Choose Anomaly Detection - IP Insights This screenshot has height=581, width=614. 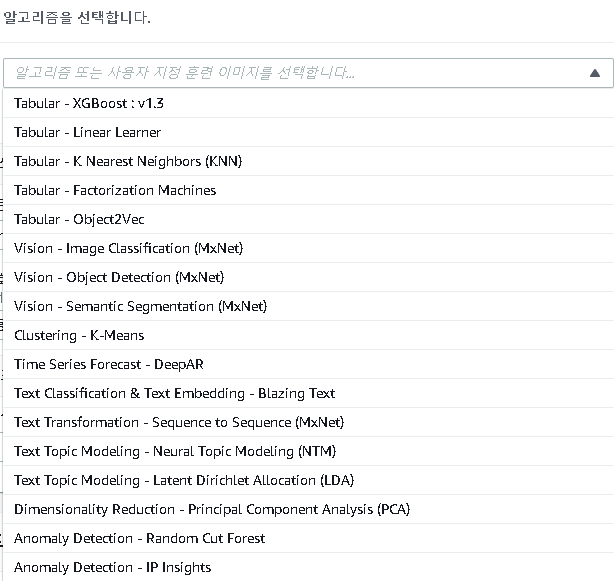(x=308, y=567)
